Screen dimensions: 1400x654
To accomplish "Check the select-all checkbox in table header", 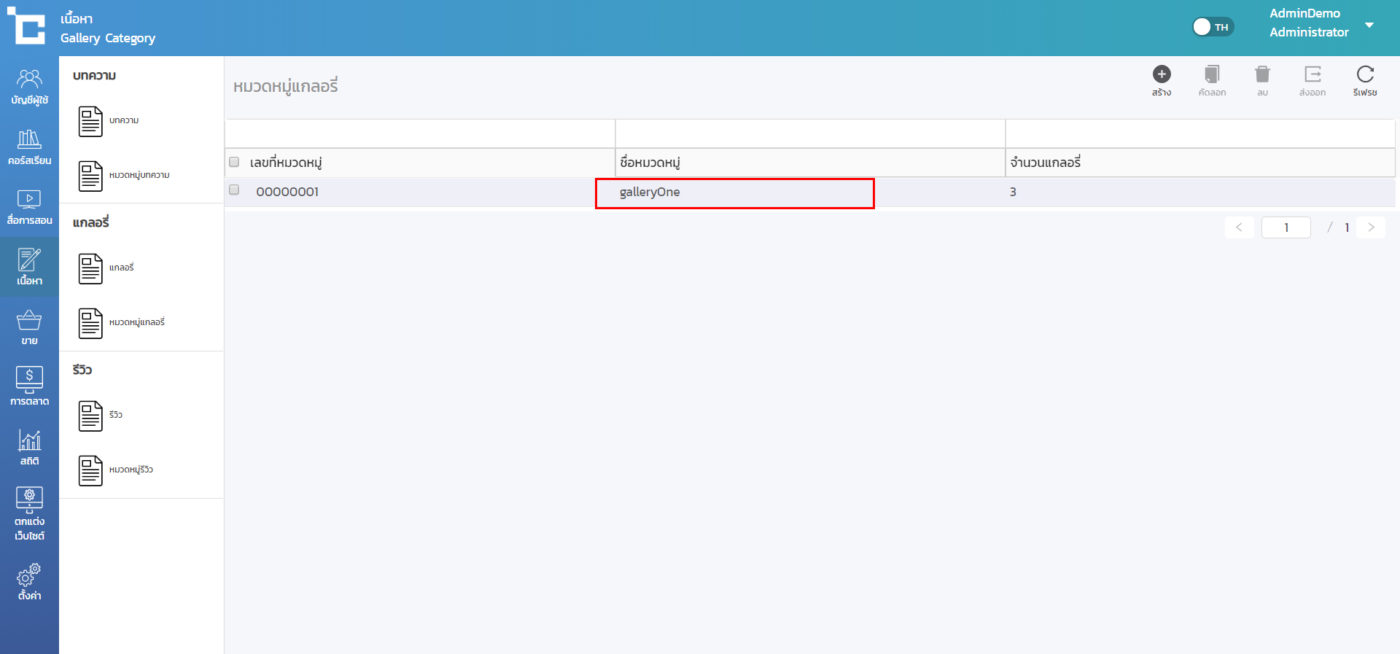I will click(234, 162).
